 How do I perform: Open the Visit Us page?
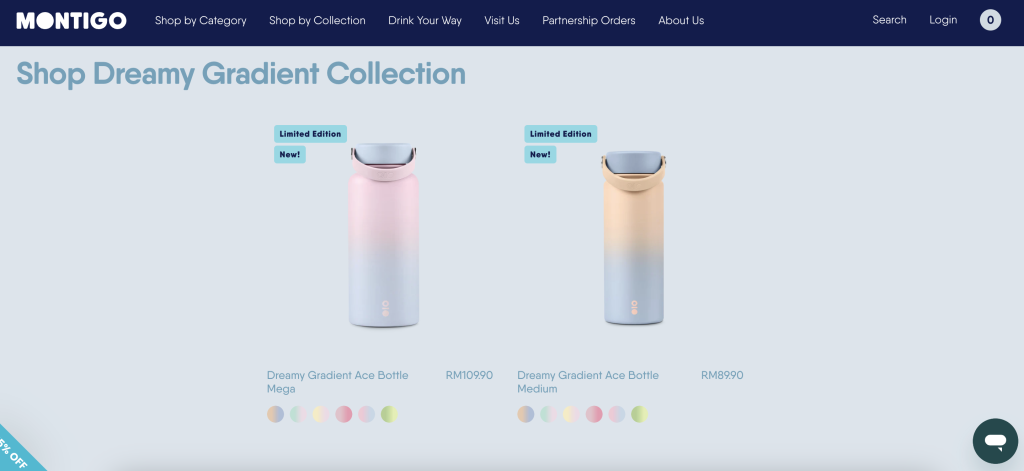click(x=502, y=20)
